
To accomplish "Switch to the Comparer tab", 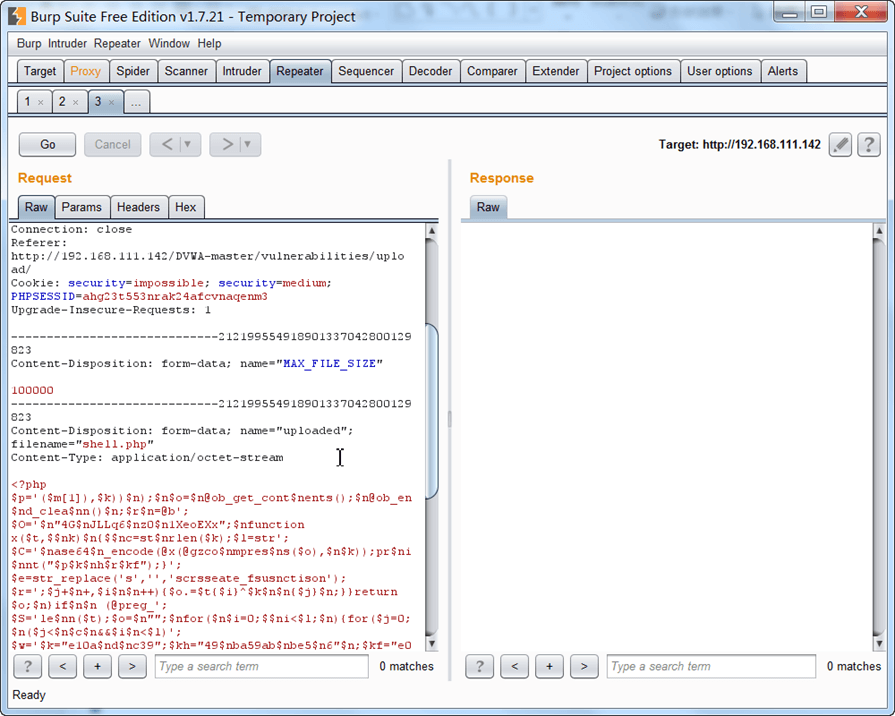I will [x=492, y=71].
